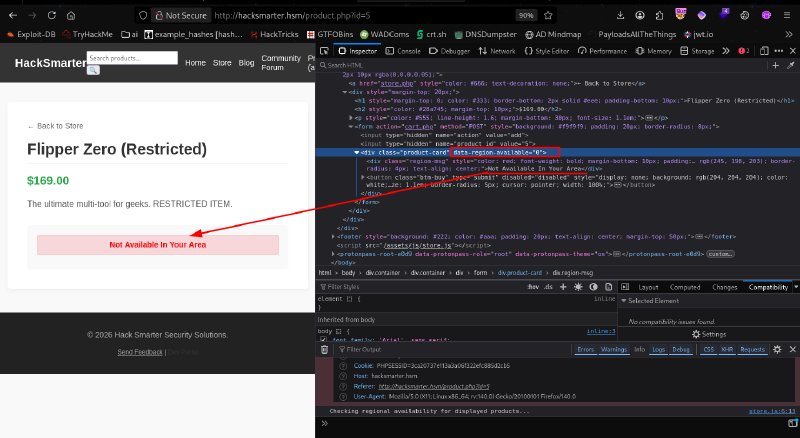
Task: Collapse the Selected Element section
Action: pos(623,301)
